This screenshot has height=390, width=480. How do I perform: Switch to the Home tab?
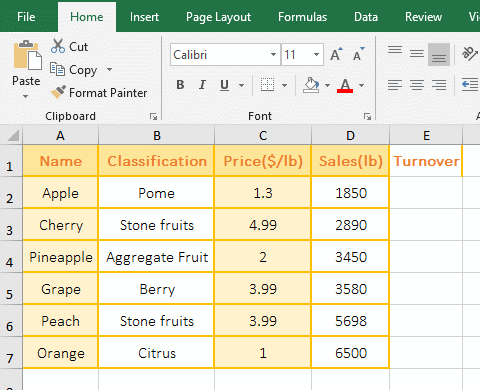point(87,17)
